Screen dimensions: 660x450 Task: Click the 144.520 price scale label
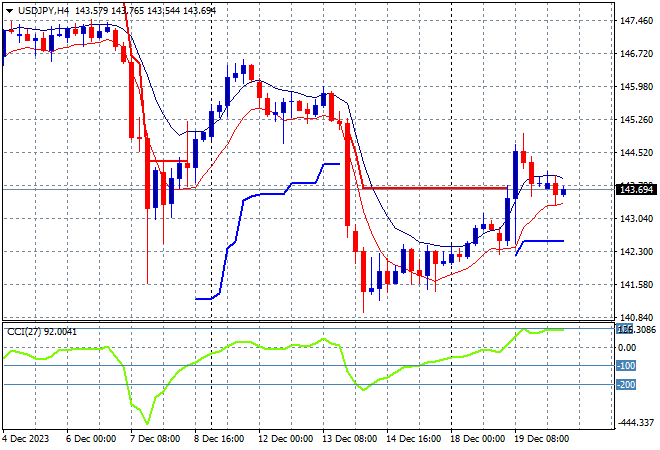coord(637,153)
